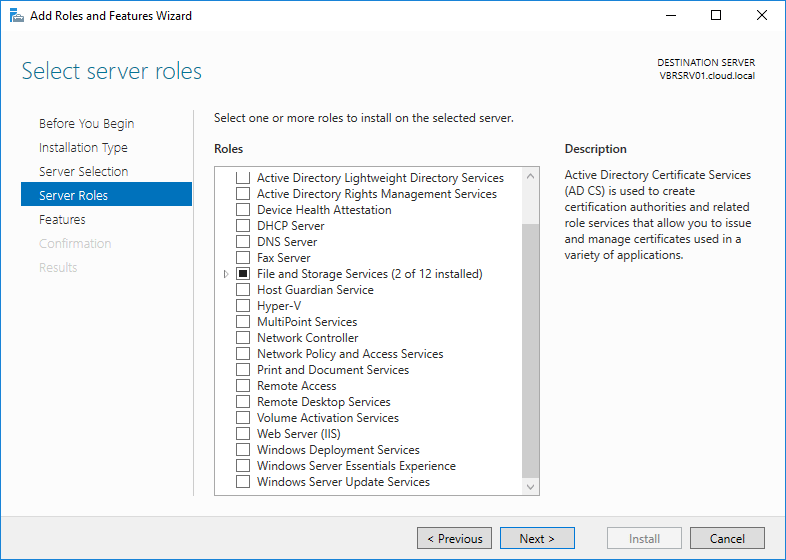Screen dimensions: 786x560
Task: Check Windows Server Update Services role
Action: (x=242, y=482)
